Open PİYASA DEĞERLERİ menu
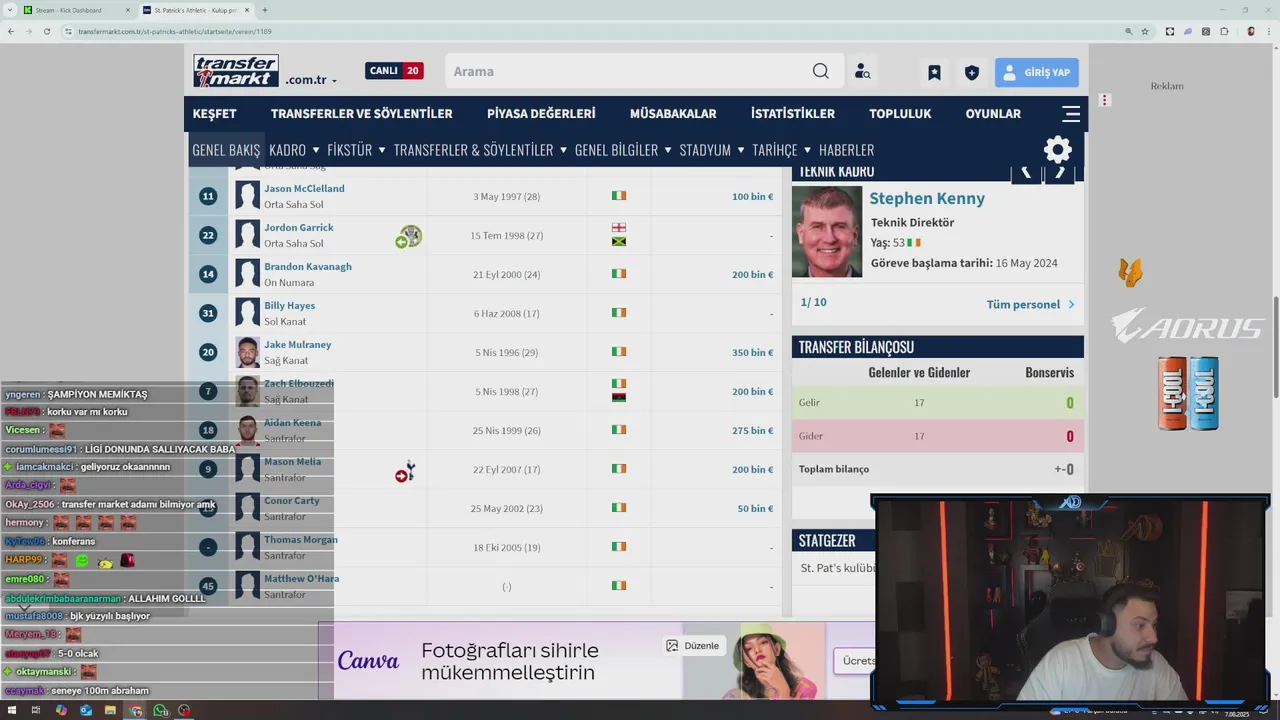 [x=541, y=113]
